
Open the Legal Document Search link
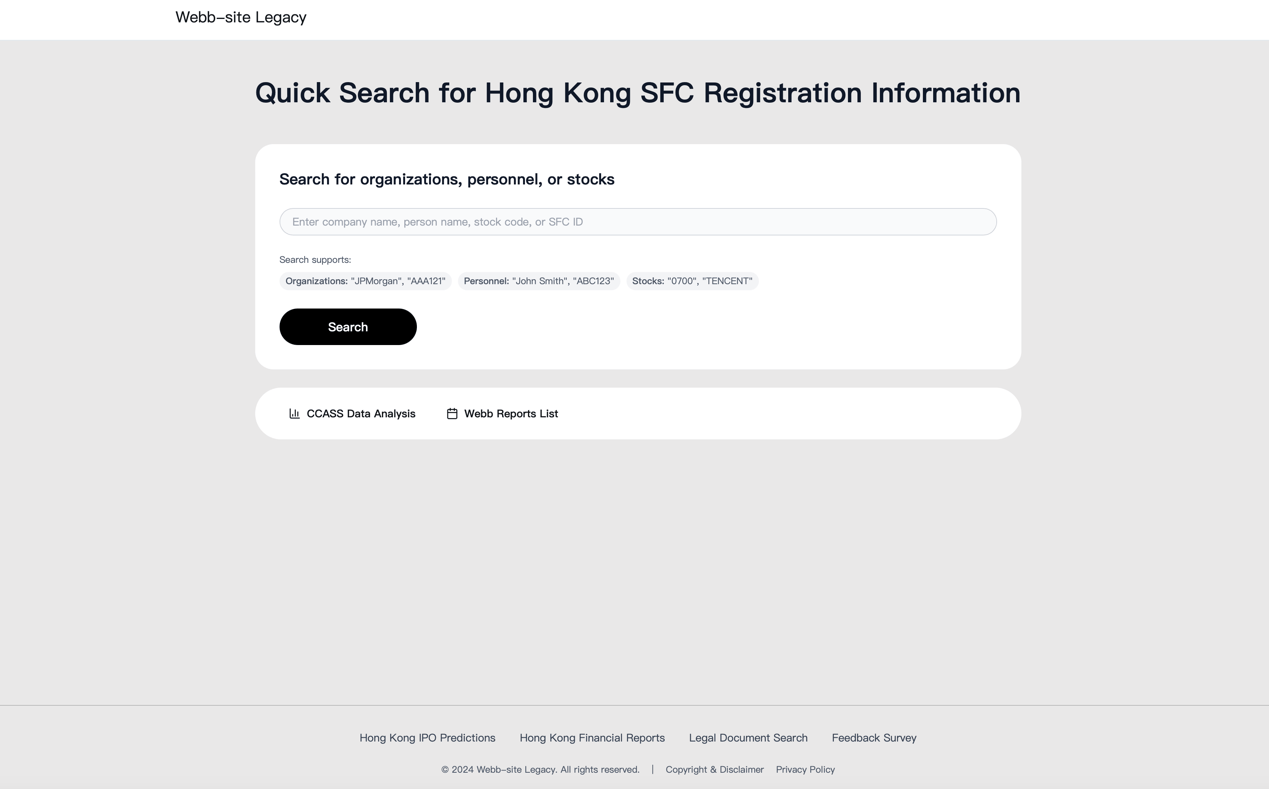pos(748,738)
